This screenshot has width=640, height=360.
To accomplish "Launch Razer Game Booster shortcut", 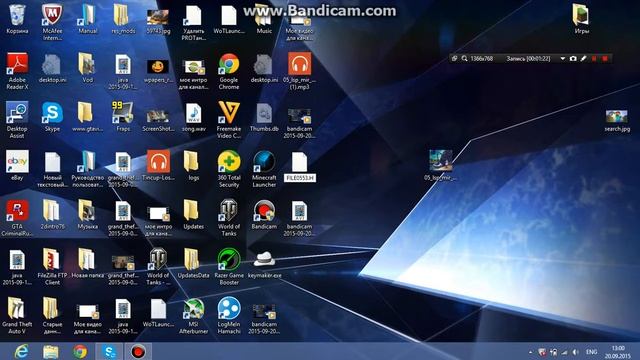I will [229, 267].
